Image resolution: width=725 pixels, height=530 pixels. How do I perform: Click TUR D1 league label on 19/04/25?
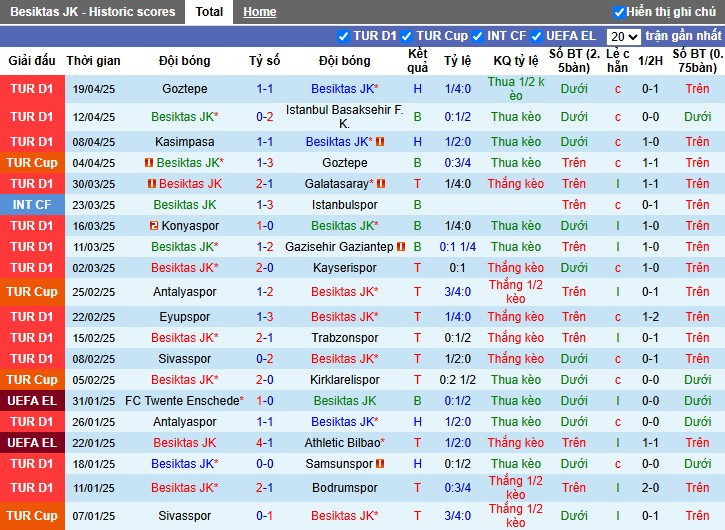[32, 89]
